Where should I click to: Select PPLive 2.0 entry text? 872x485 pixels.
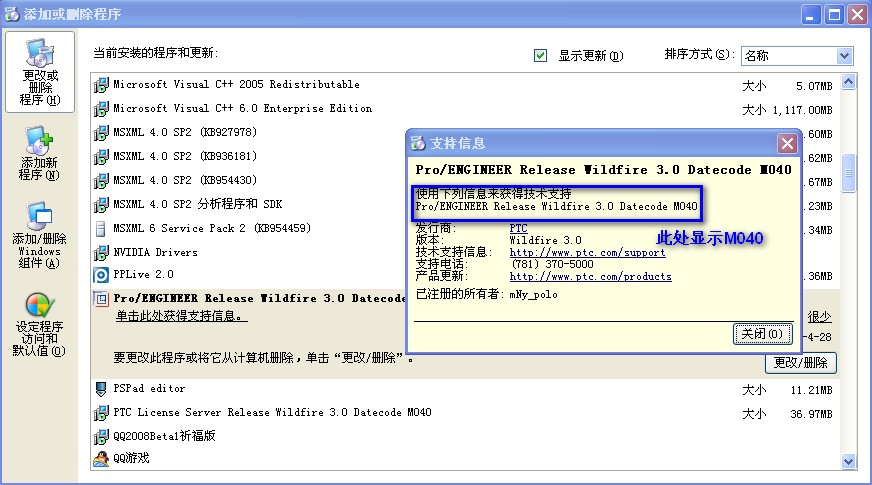[x=143, y=274]
